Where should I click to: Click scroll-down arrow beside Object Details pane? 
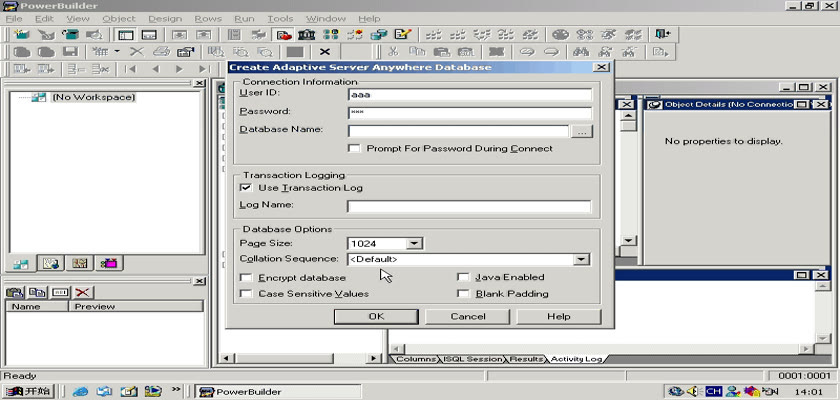pos(629,240)
